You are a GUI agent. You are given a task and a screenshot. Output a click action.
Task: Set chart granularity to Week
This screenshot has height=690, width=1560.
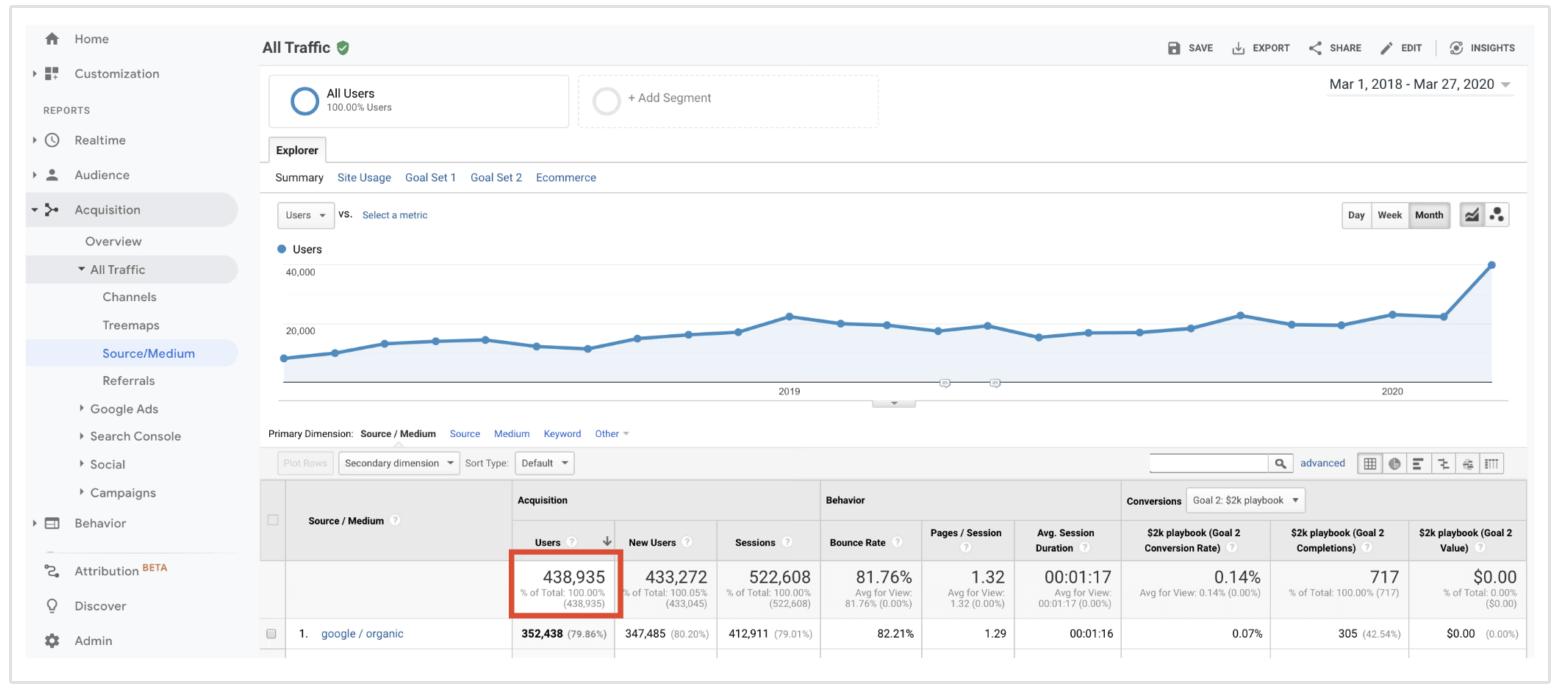1389,215
